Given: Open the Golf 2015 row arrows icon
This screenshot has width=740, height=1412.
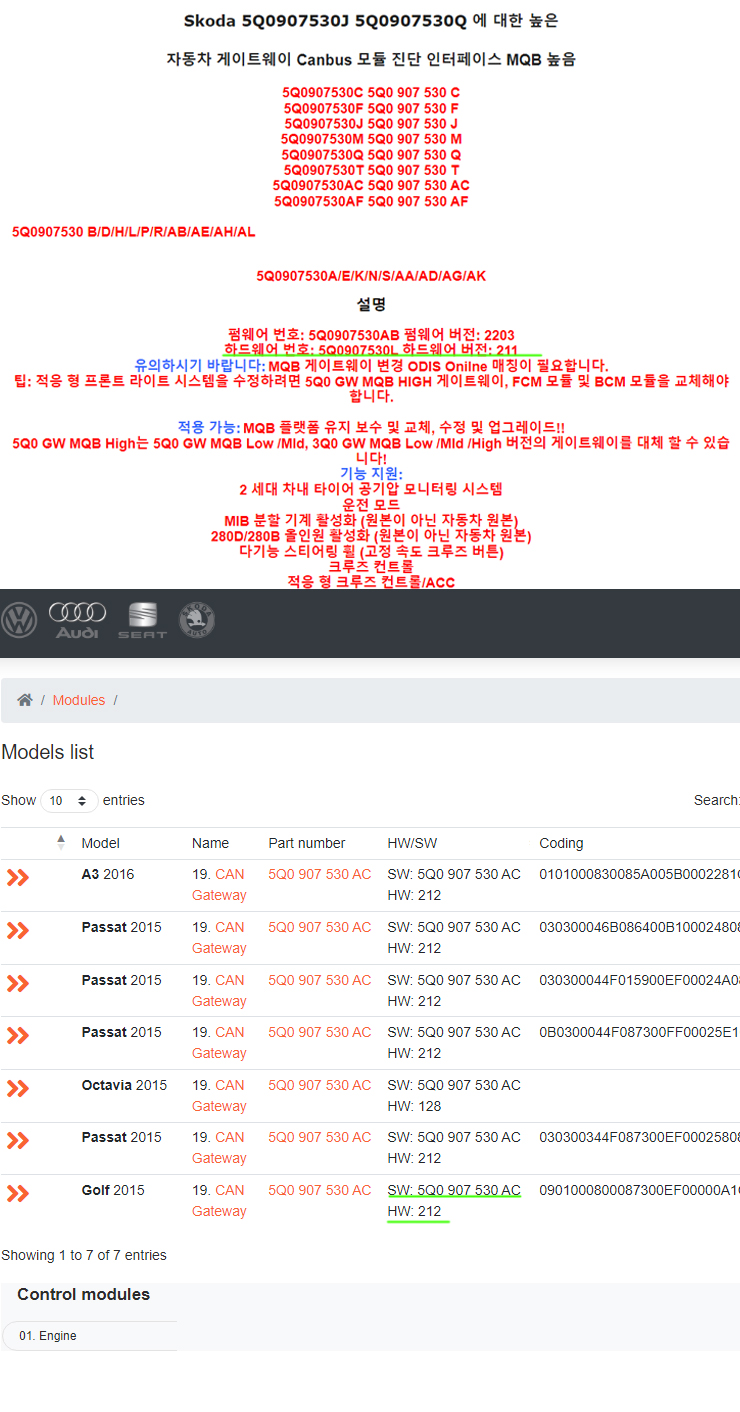Looking at the screenshot, I should [18, 1193].
